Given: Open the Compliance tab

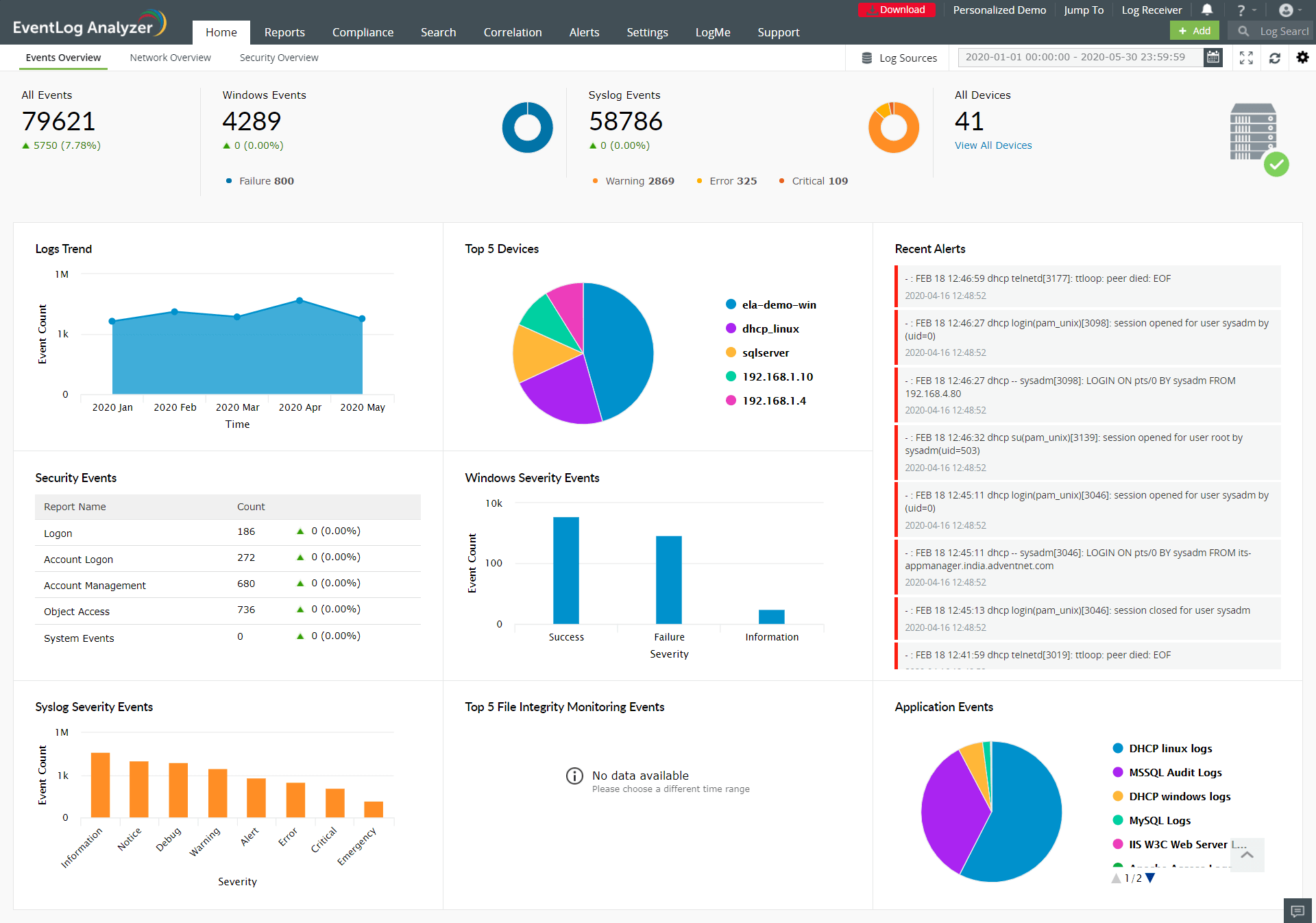Looking at the screenshot, I should pyautogui.click(x=363, y=32).
